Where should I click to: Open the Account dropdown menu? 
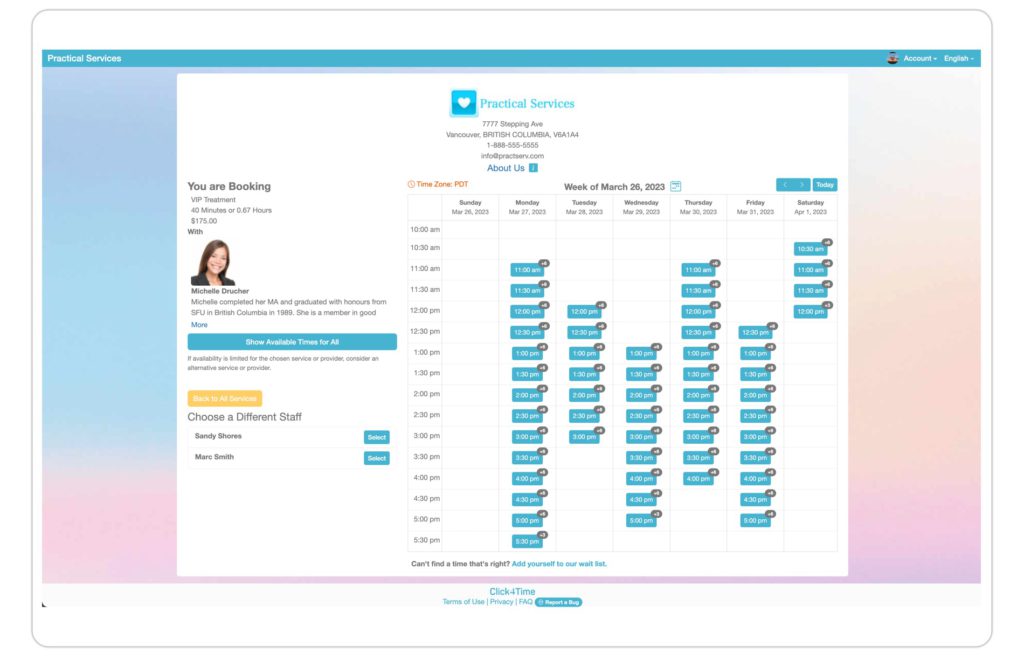pos(920,58)
